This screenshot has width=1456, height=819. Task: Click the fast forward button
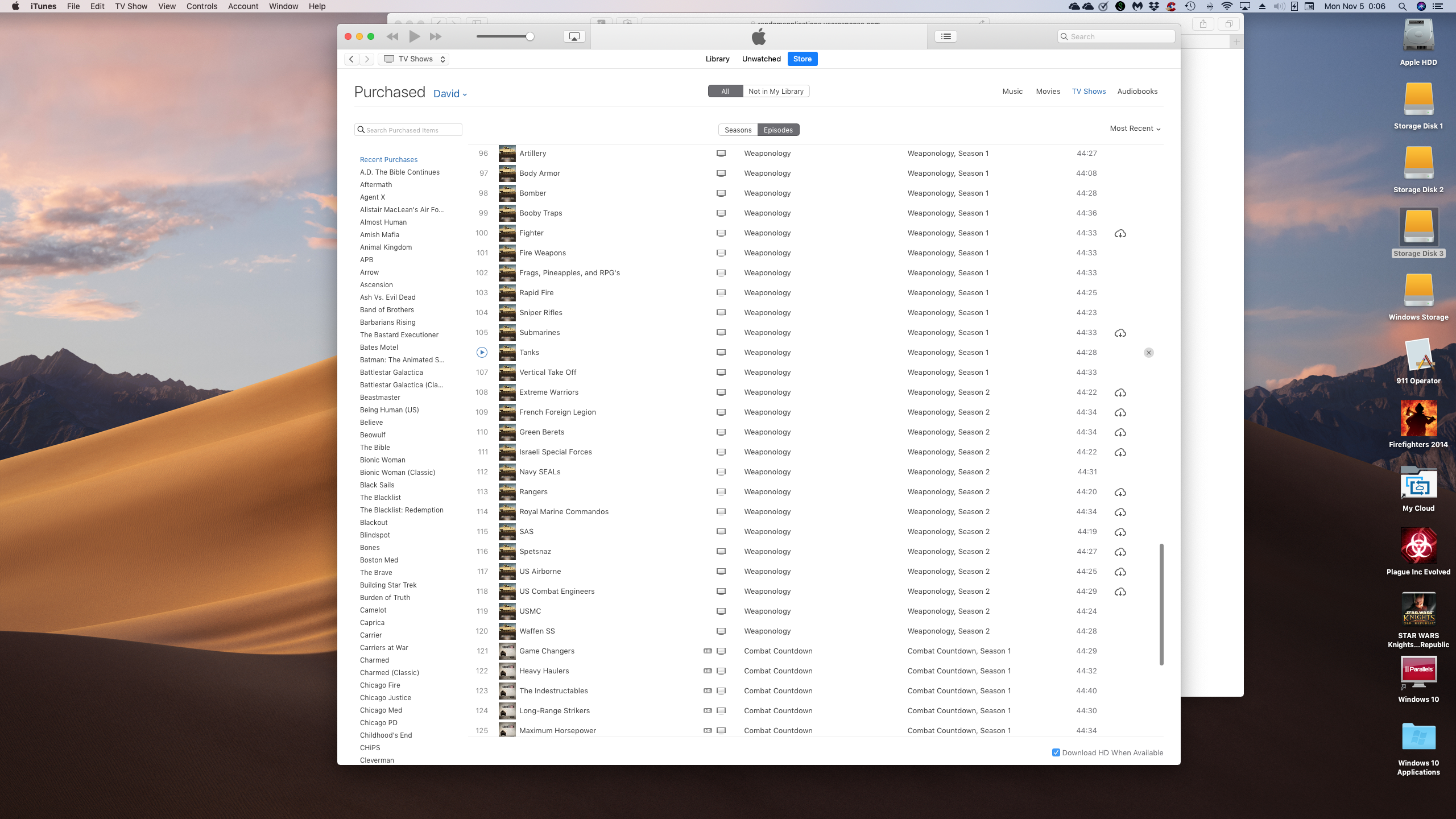click(x=436, y=36)
